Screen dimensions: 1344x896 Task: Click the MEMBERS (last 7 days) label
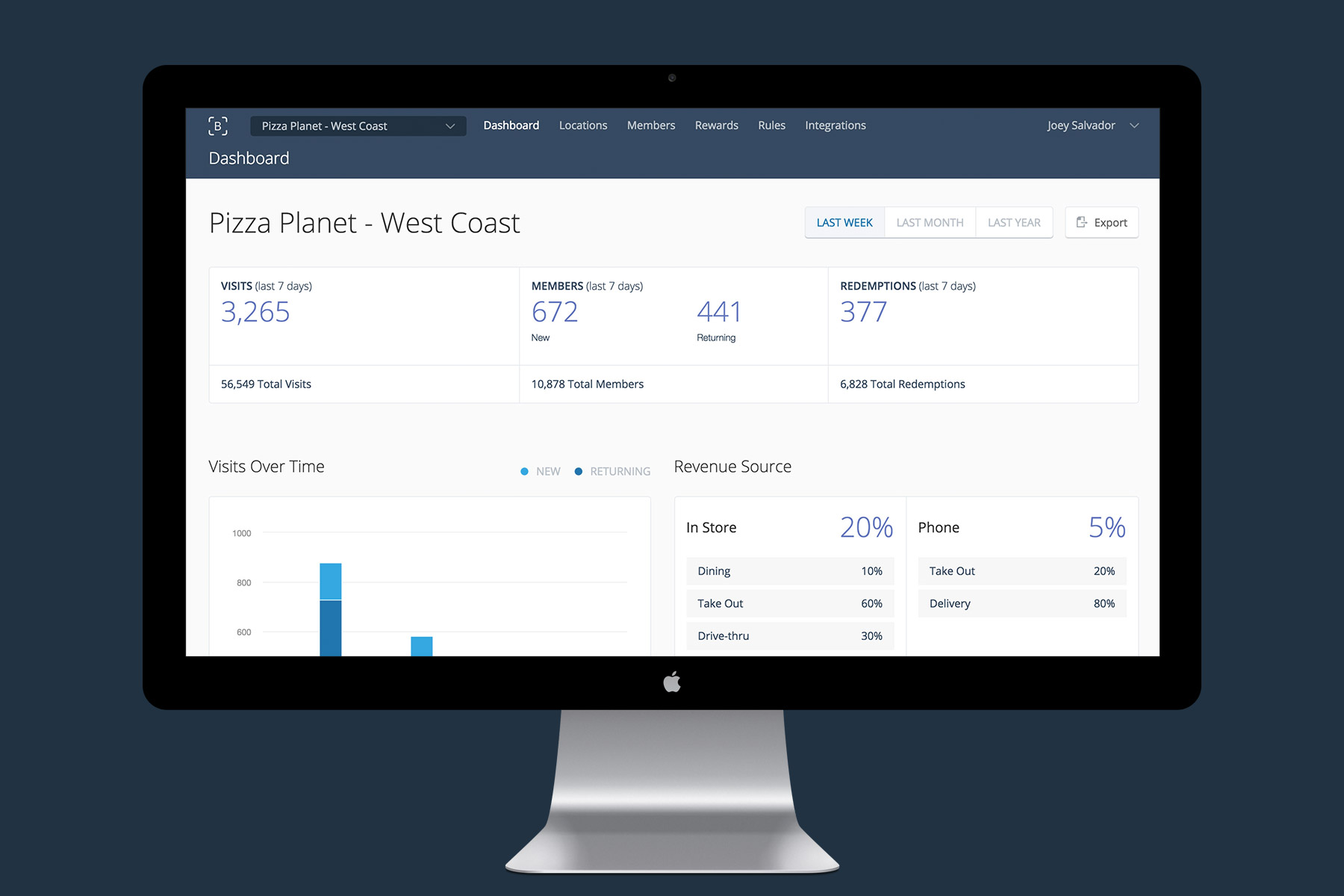(x=587, y=286)
